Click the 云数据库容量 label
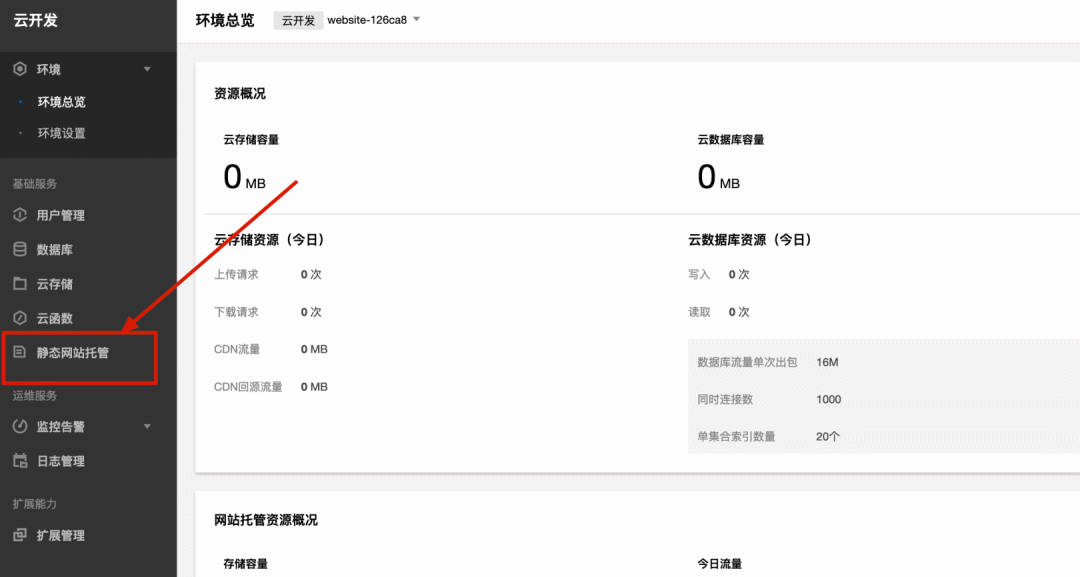 coord(731,140)
